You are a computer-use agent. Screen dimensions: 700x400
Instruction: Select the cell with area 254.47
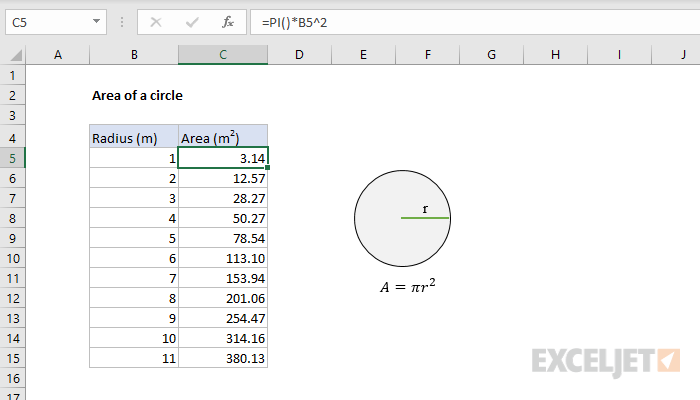(223, 318)
